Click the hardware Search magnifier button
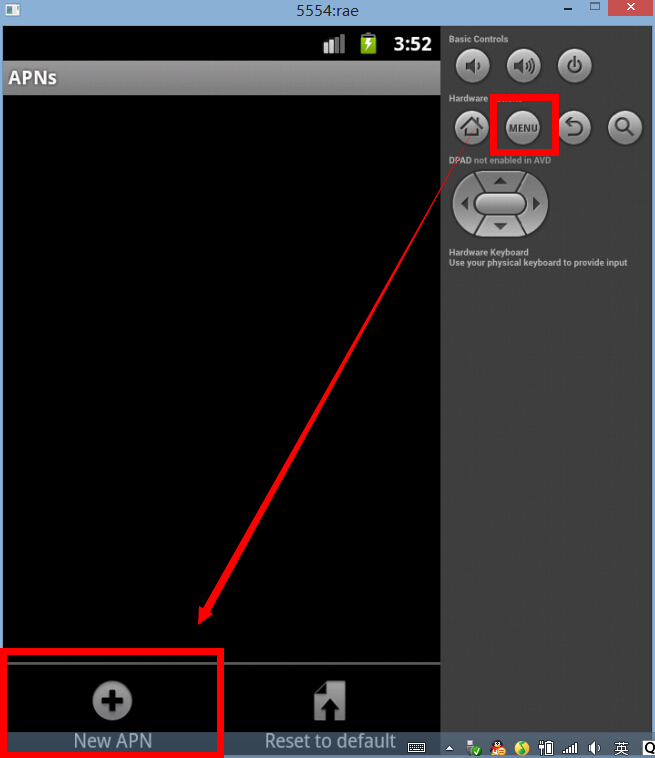 (x=625, y=128)
